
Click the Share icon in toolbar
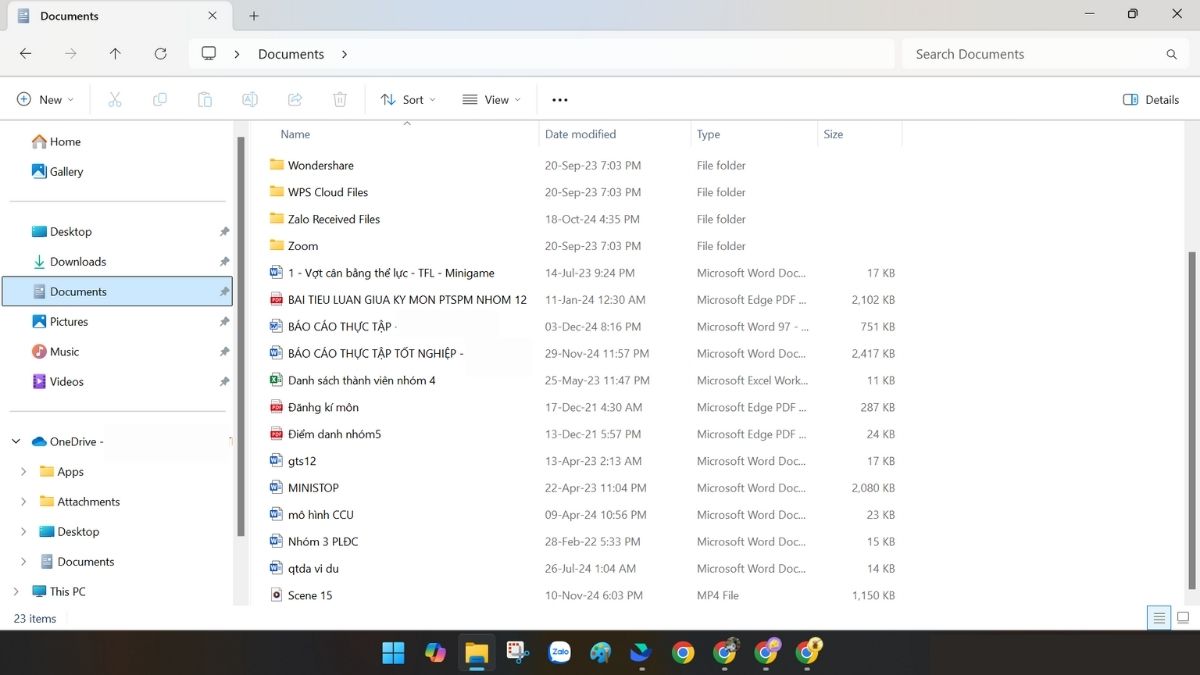click(x=295, y=100)
